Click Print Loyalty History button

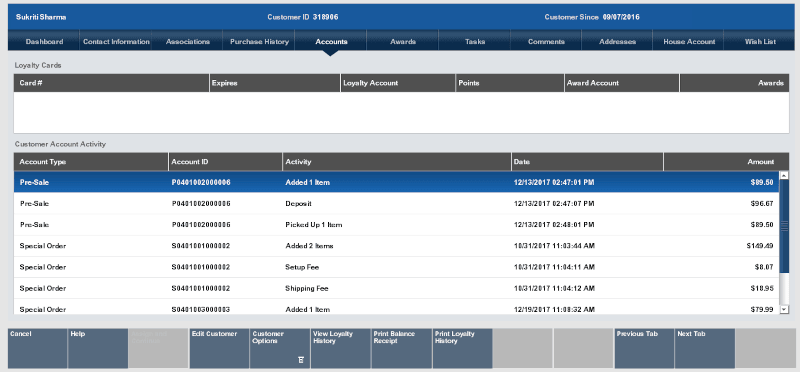(x=462, y=349)
